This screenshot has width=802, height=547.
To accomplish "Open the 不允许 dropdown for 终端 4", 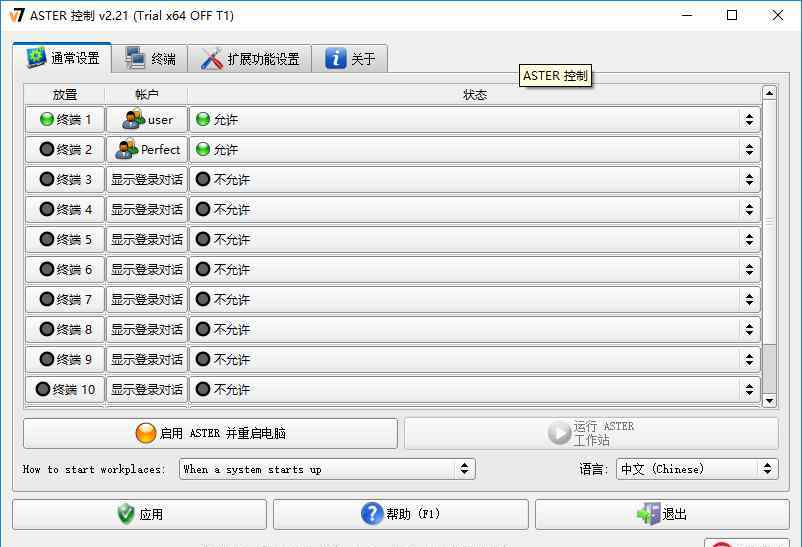I will pos(475,209).
